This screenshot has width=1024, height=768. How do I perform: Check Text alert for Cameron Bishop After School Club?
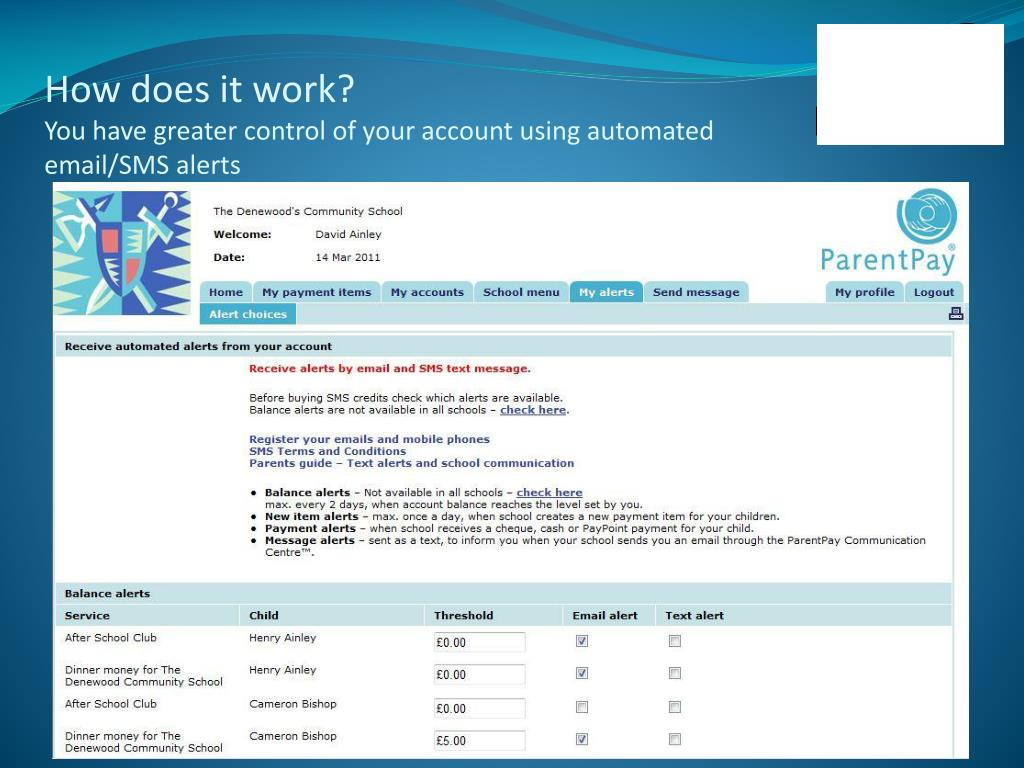pos(675,707)
